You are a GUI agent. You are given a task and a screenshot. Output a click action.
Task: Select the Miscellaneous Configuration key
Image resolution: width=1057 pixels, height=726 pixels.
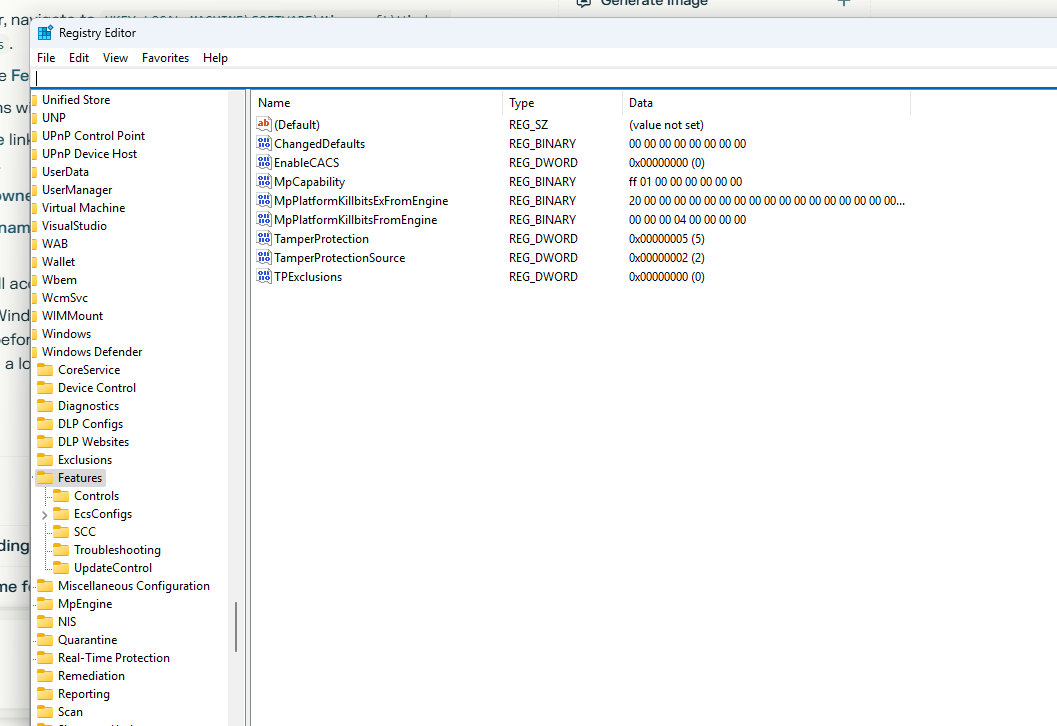(133, 585)
